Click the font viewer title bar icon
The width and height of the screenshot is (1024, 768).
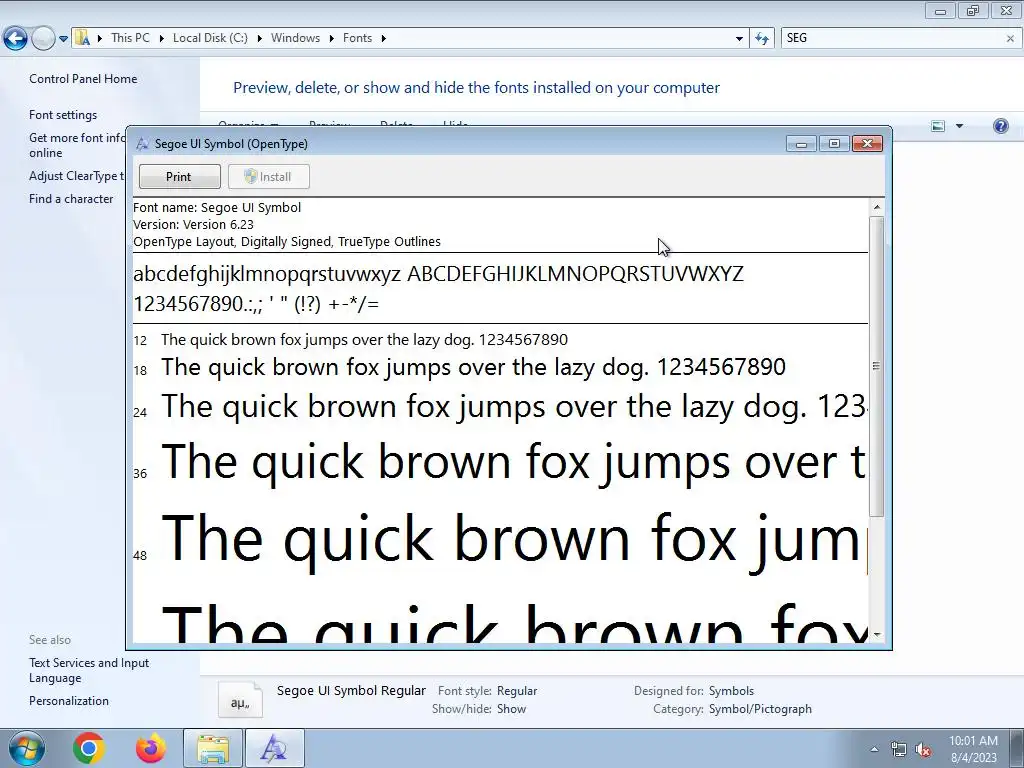tap(142, 144)
